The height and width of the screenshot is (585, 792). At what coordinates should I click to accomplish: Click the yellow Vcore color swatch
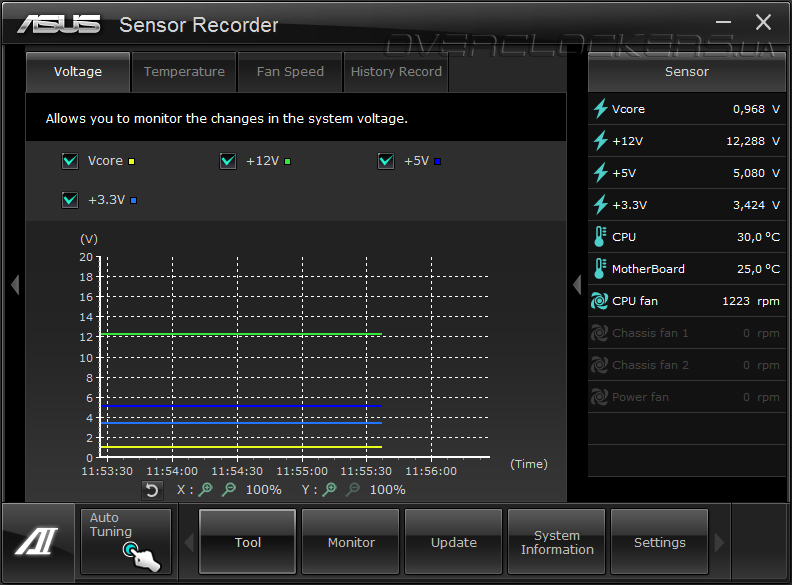coord(131,162)
